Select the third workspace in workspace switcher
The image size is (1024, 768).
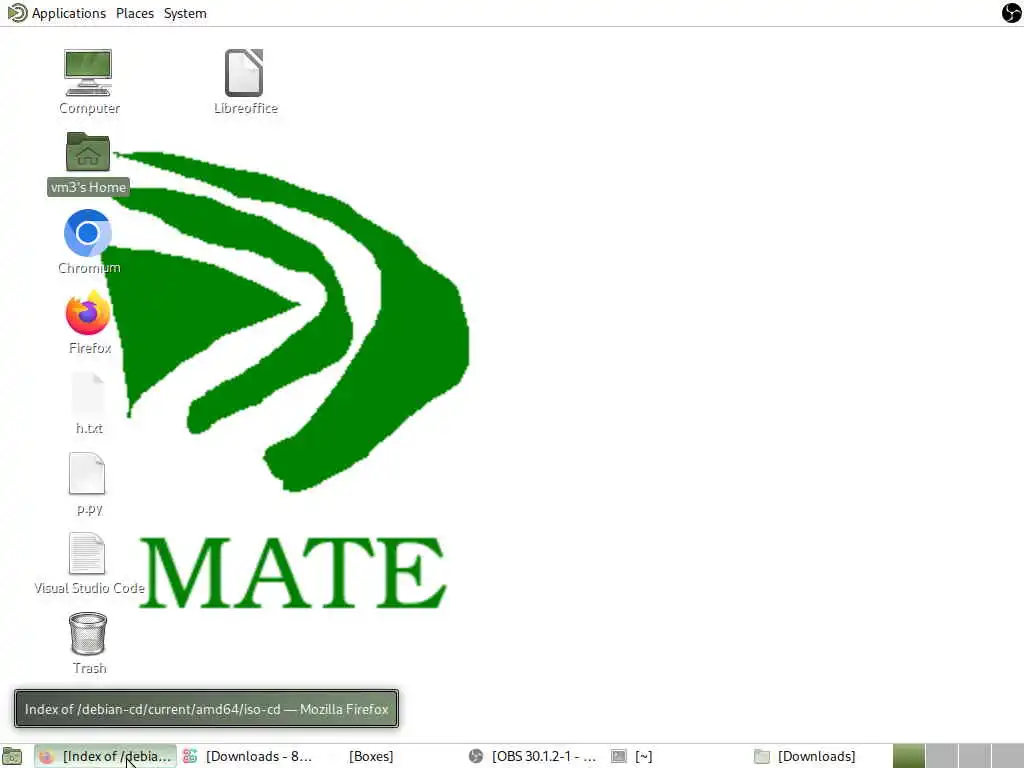(974, 756)
